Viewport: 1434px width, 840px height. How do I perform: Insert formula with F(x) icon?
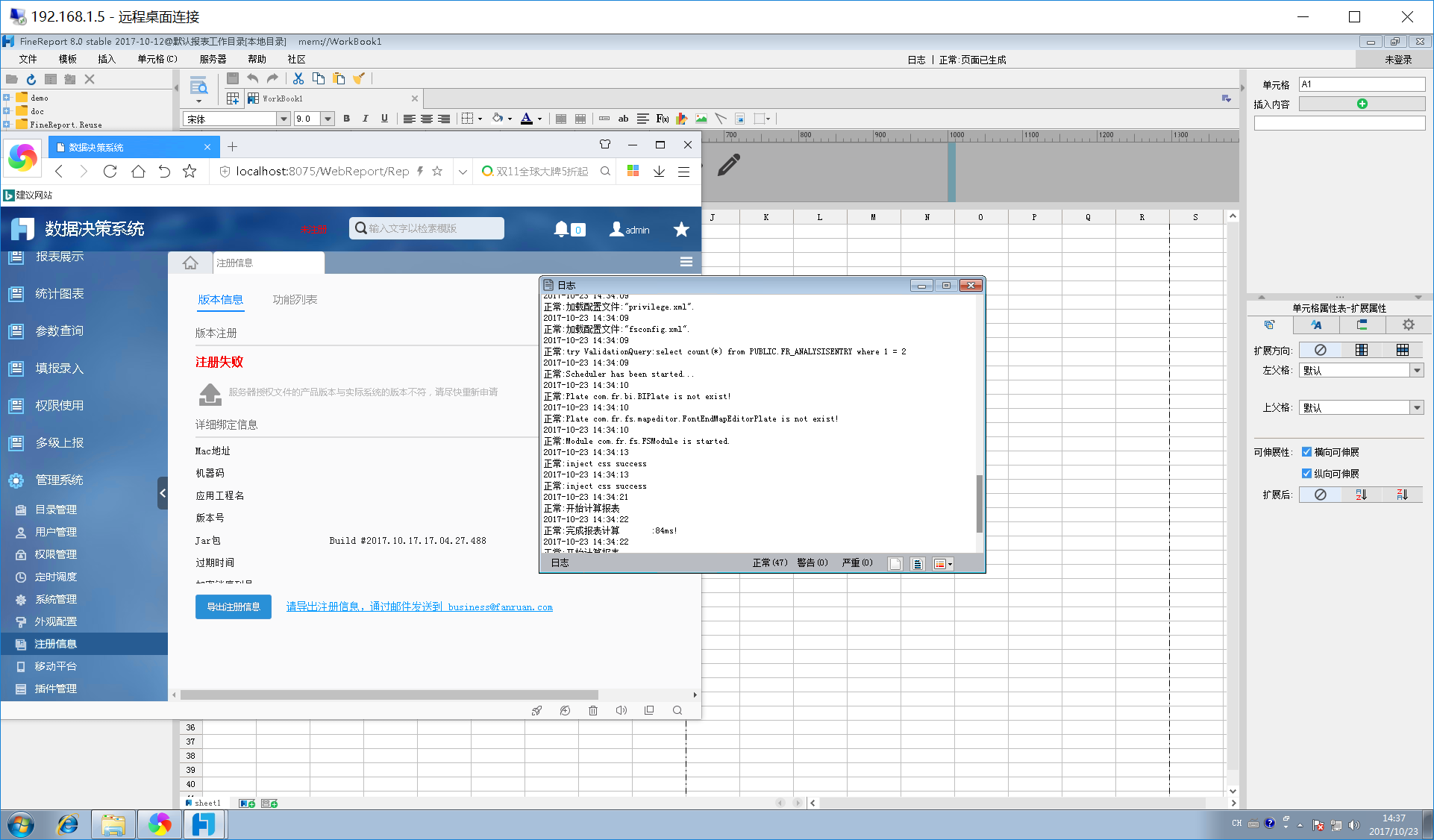point(662,119)
